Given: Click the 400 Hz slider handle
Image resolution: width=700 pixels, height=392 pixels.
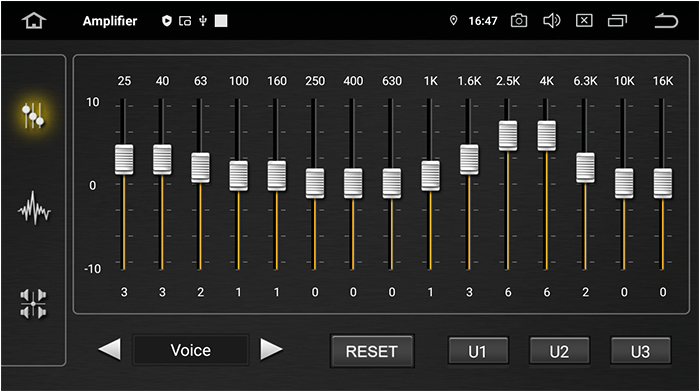Looking at the screenshot, I should click(x=353, y=183).
